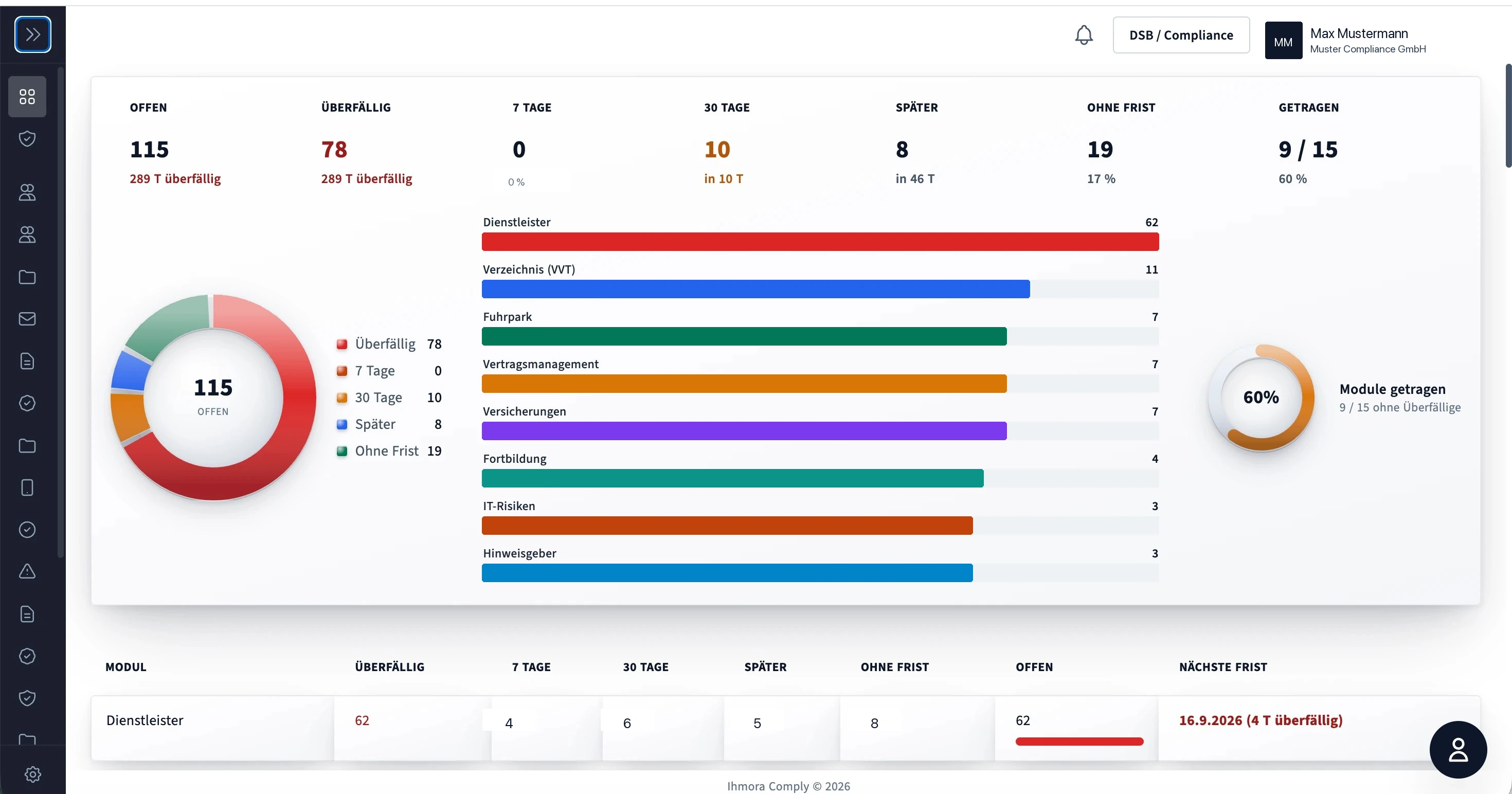Screen dimensions: 1512x794
Task: Click the Hinweisgeber label
Action: [519, 553]
